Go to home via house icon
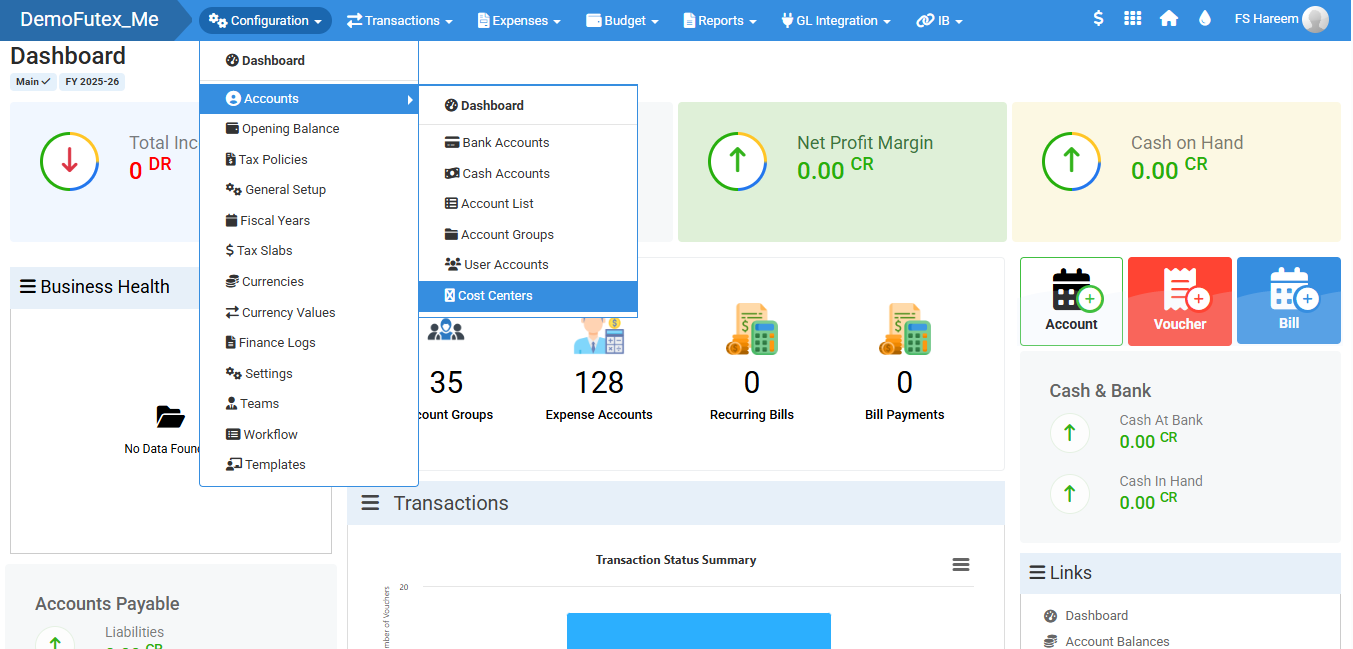Screen dimensions: 1353x649 (x=1168, y=19)
